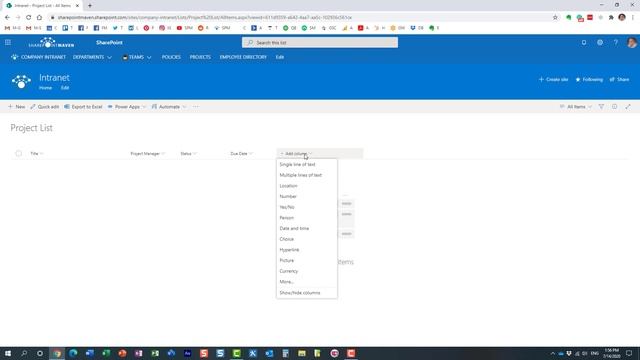Choose Yes/No column type
Viewport: 640px width, 360px height.
(x=307, y=207)
